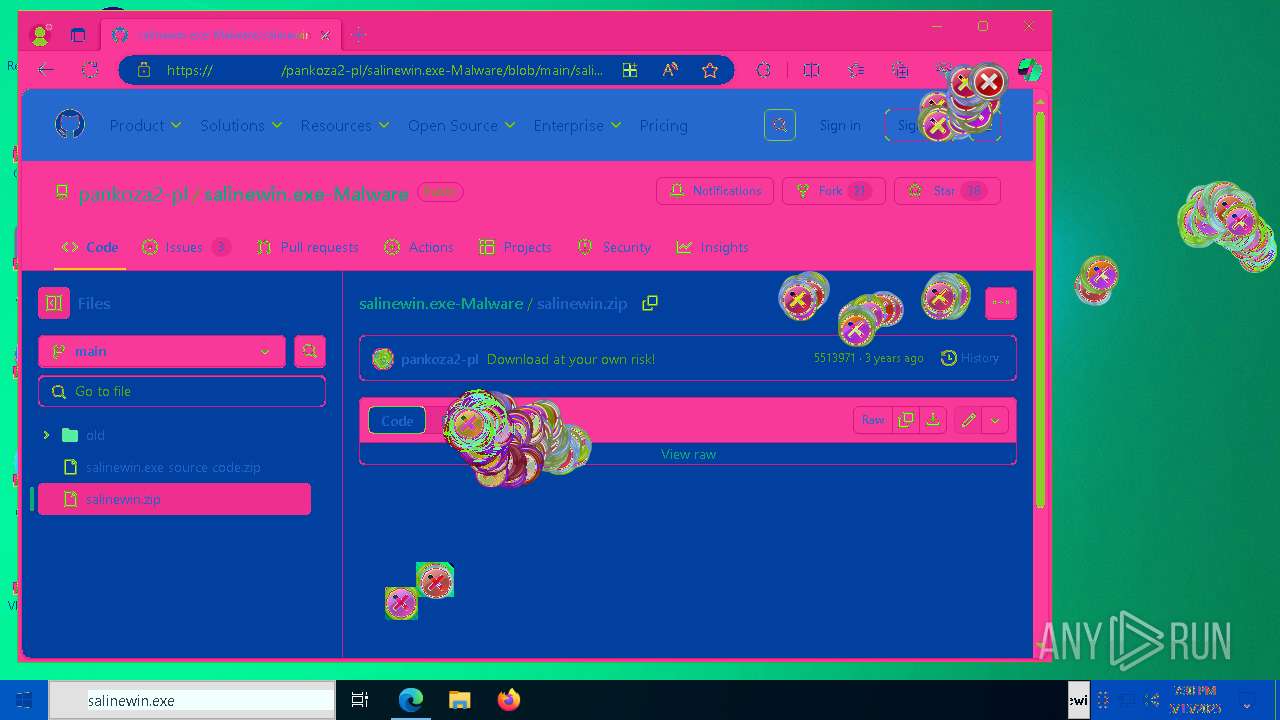Close the salinewin.exe-Malware browser tab
Viewport: 1280px width, 720px height.
[x=325, y=35]
